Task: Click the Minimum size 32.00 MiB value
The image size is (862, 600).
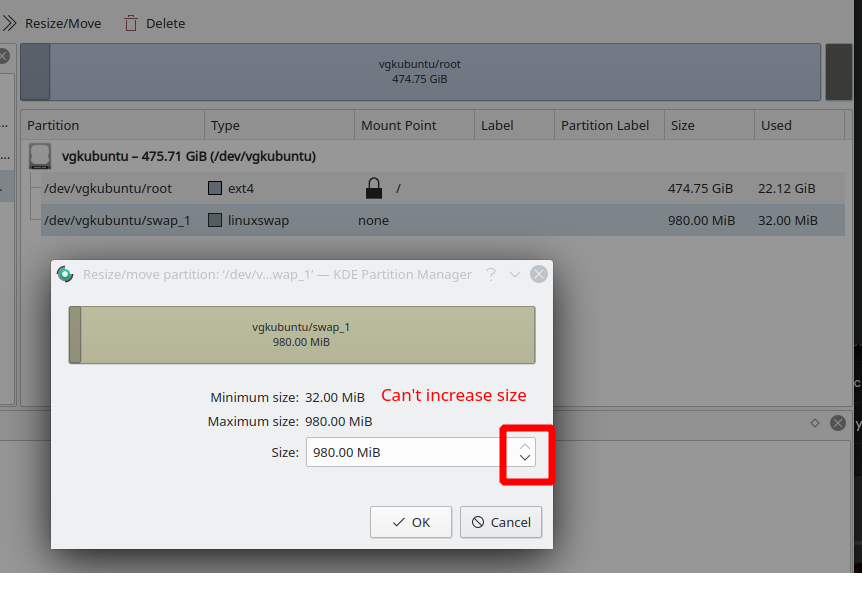Action: pyautogui.click(x=335, y=398)
